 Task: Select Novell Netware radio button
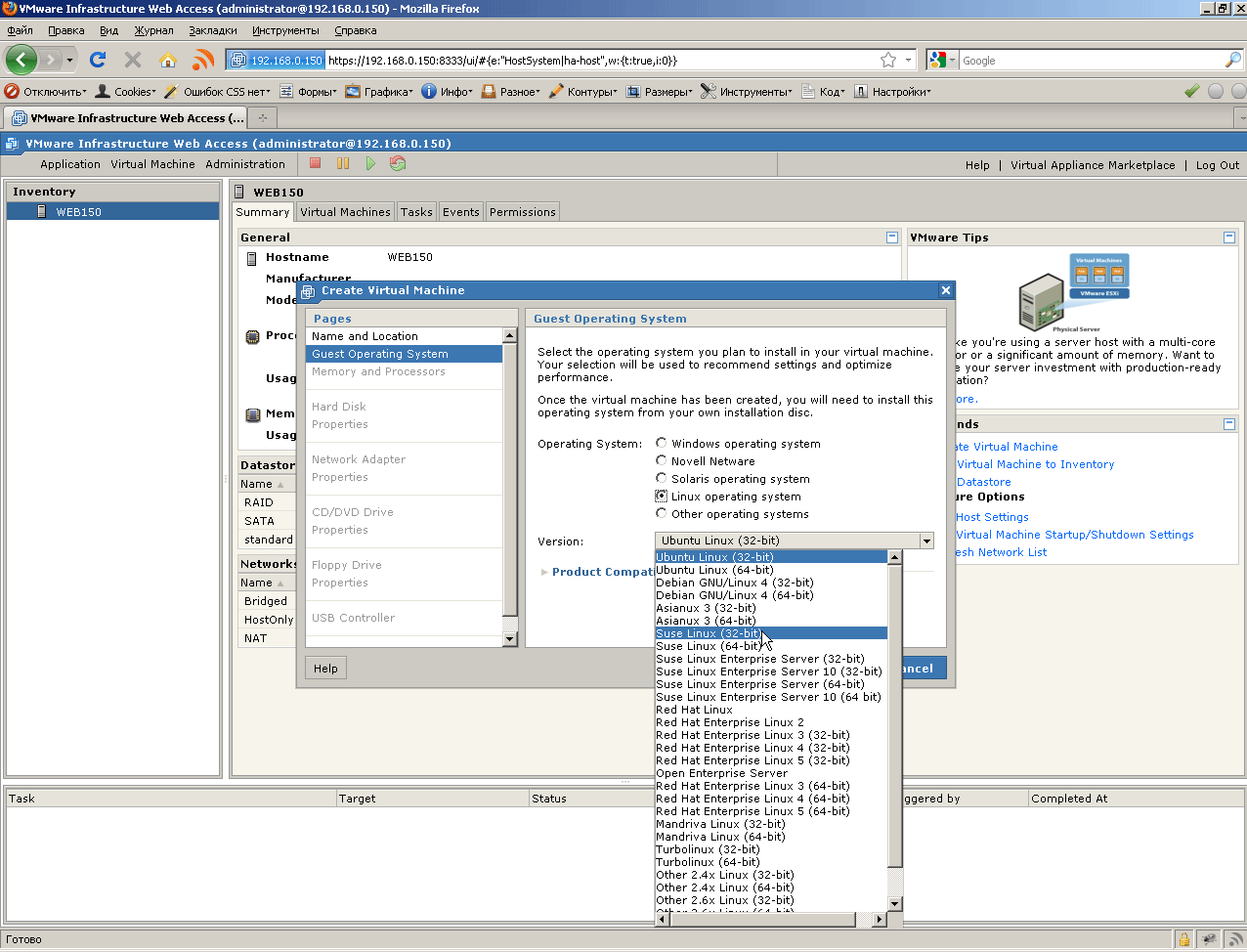pyautogui.click(x=662, y=460)
